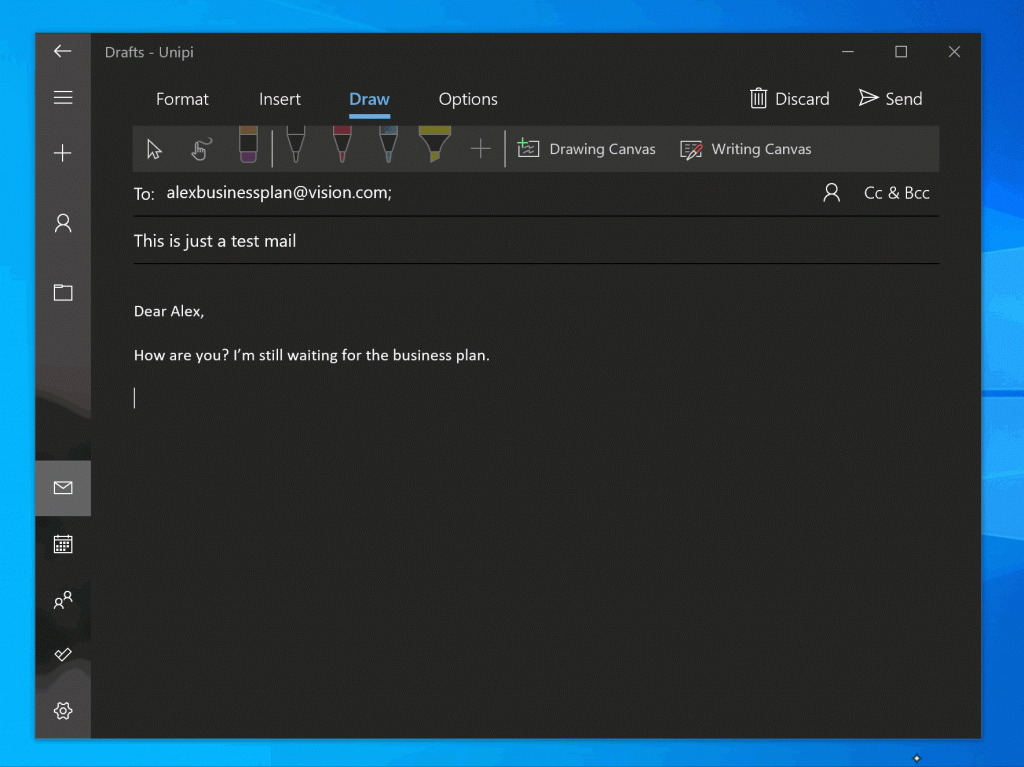
Task: Open the Options ribbon tab
Action: (467, 99)
